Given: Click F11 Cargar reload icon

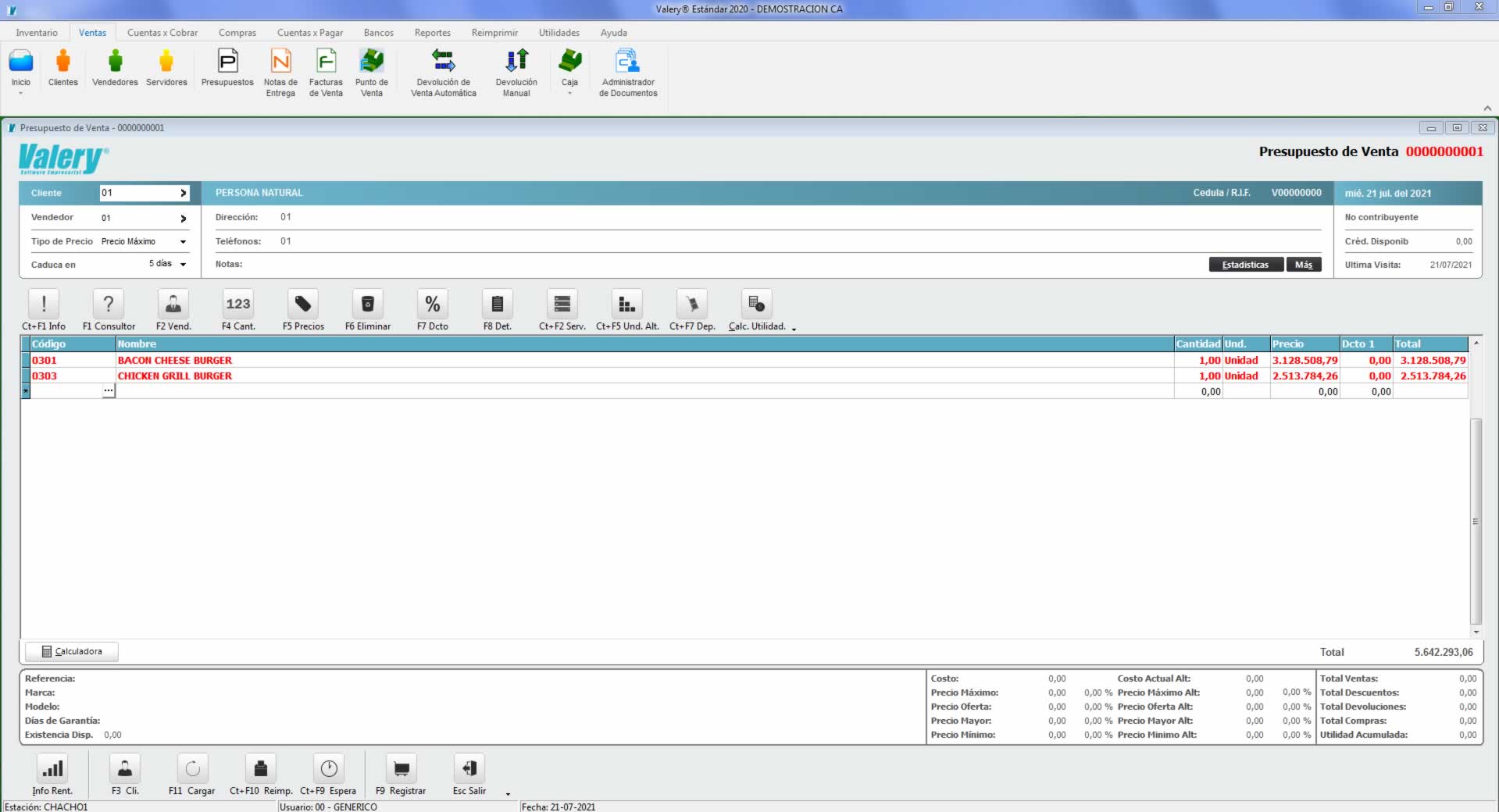Looking at the screenshot, I should click(x=192, y=775).
